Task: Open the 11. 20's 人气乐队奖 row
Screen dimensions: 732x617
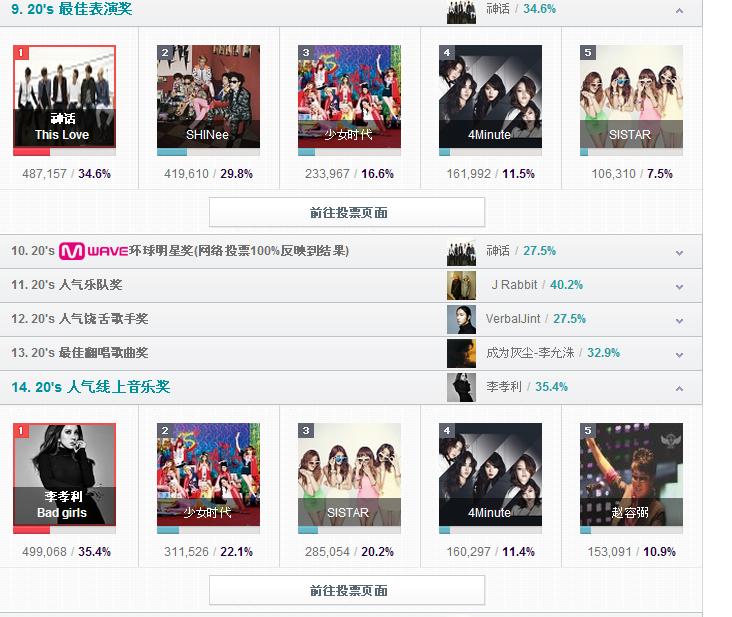Action: tap(351, 285)
